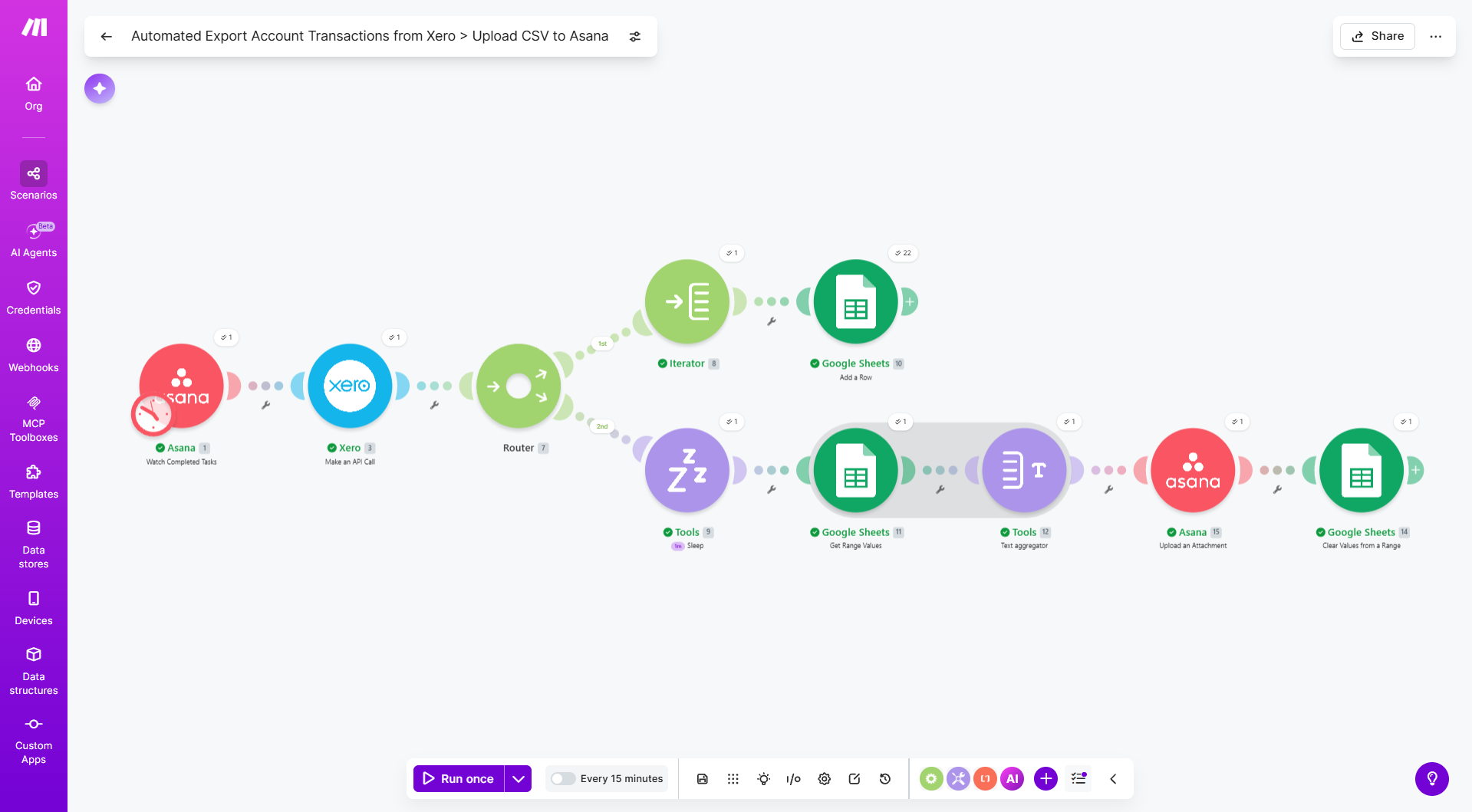
Task: Click the filter wrench between Asana and Xero
Action: pyautogui.click(x=265, y=405)
